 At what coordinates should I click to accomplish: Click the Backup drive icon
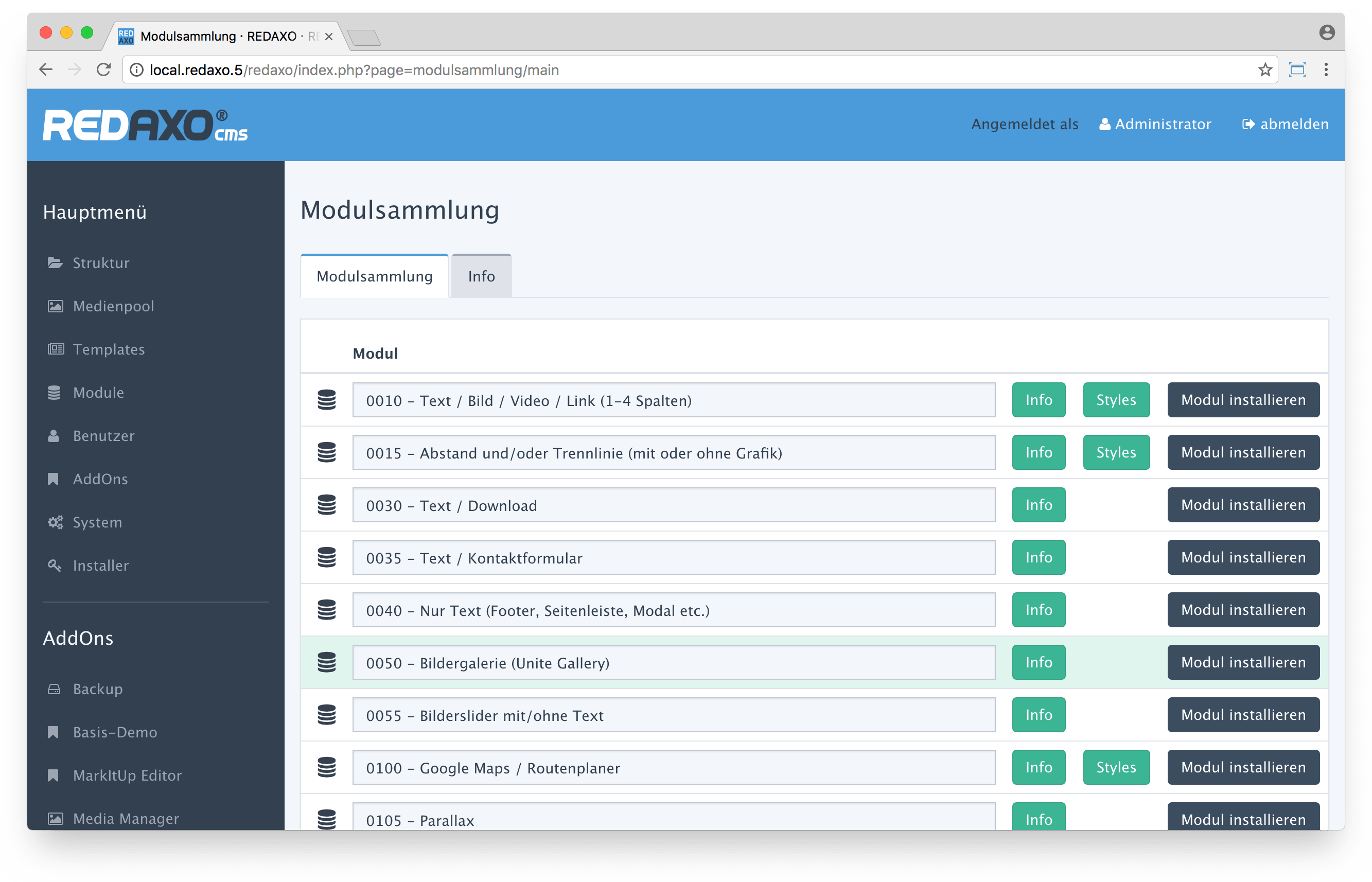[x=55, y=689]
